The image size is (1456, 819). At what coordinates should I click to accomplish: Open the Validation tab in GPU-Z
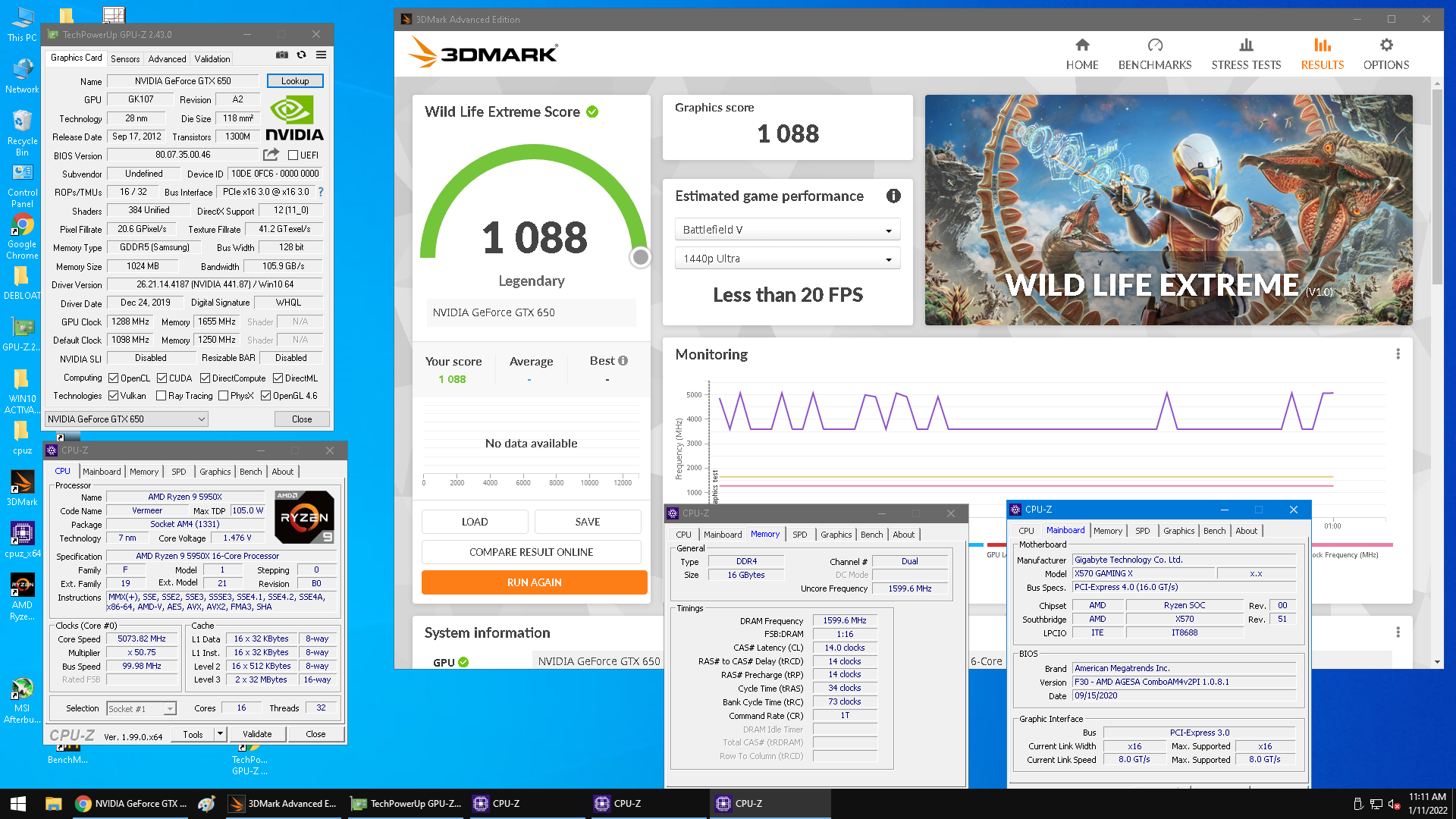click(x=212, y=58)
